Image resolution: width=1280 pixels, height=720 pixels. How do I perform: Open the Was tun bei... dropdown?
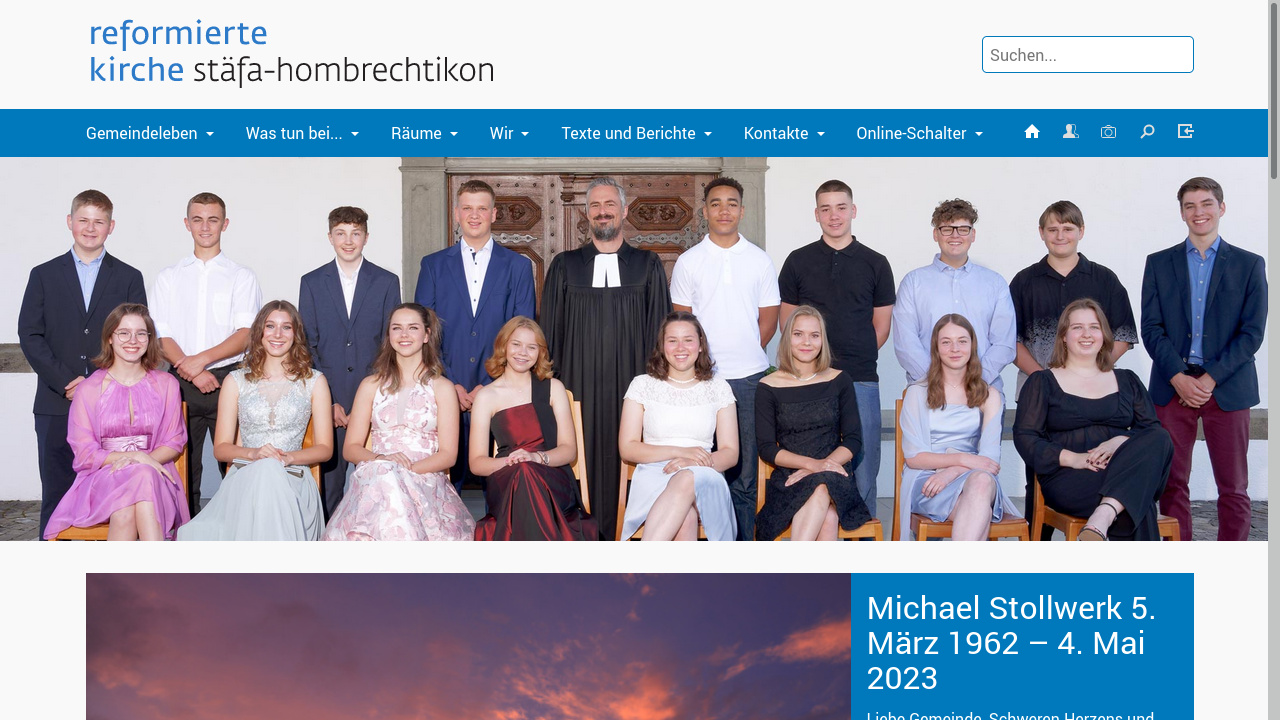[302, 133]
